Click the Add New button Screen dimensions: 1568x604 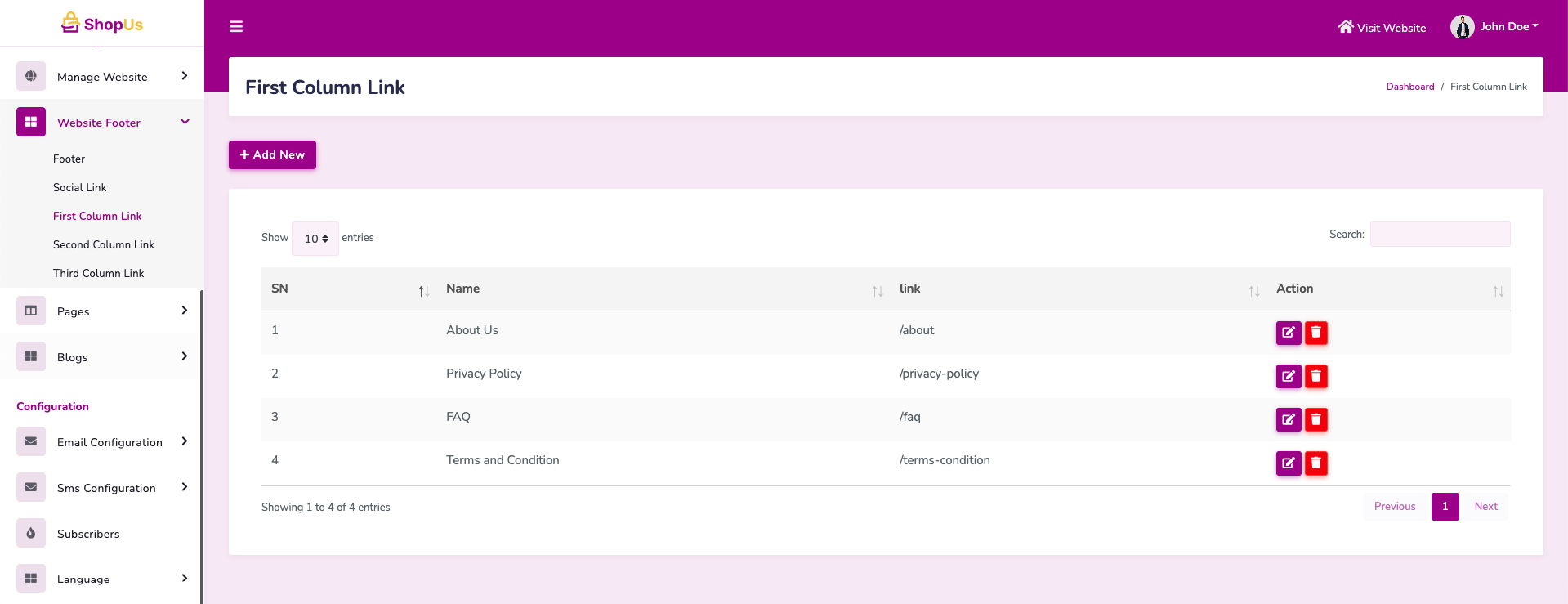click(272, 154)
